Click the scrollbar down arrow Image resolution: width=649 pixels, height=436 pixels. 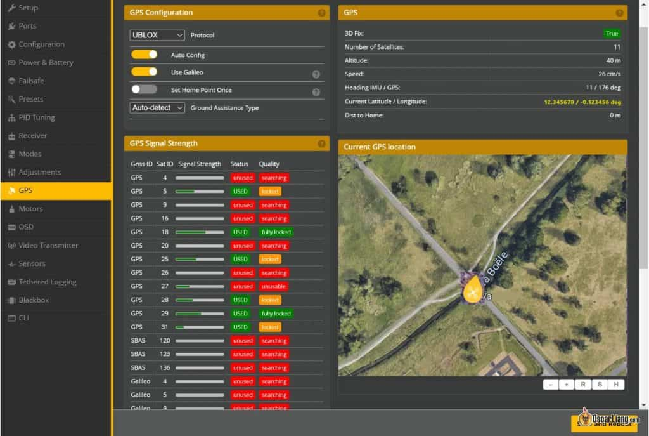643,405
